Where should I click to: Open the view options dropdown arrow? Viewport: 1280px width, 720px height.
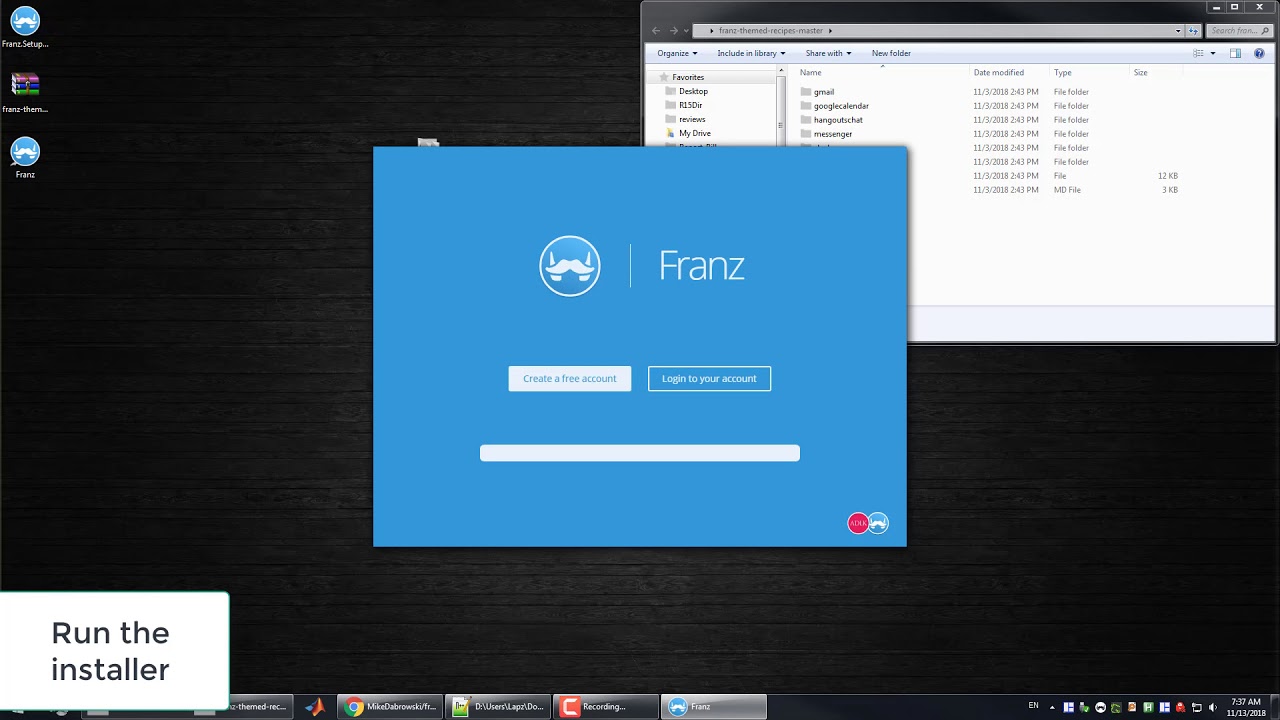1213,53
